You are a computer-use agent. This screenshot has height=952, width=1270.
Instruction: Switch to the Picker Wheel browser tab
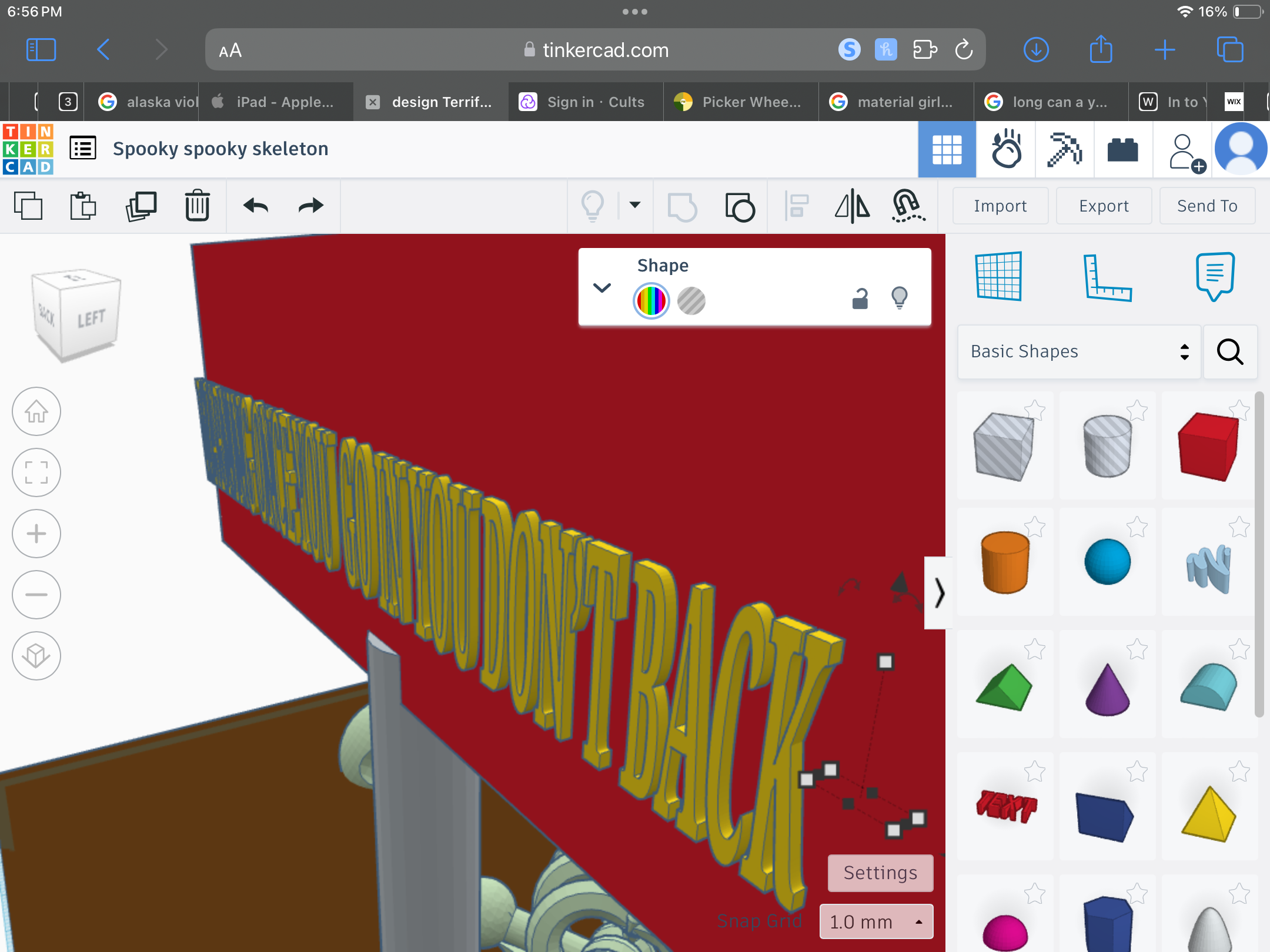[741, 102]
